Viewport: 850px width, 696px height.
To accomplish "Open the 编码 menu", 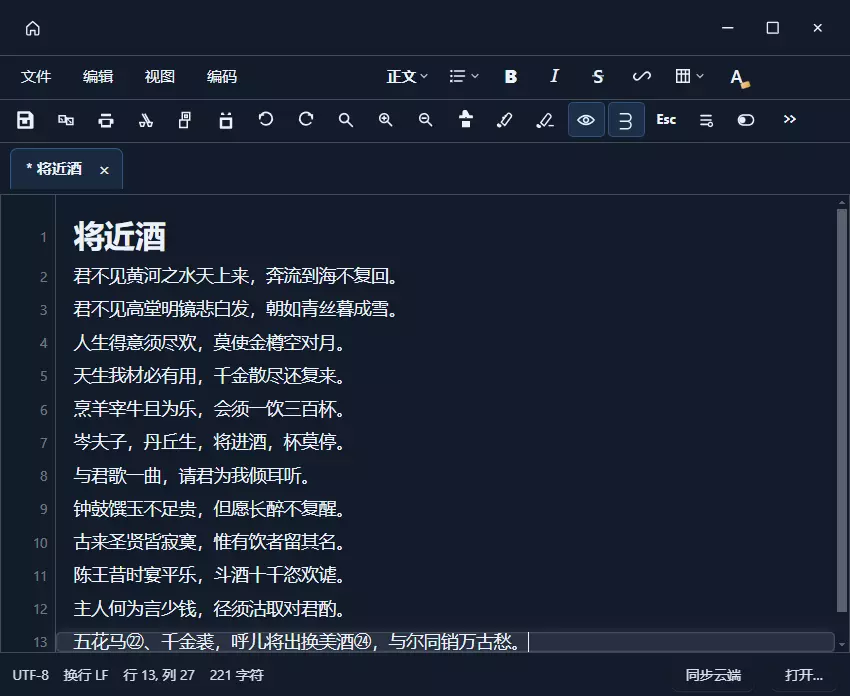I will point(222,76).
